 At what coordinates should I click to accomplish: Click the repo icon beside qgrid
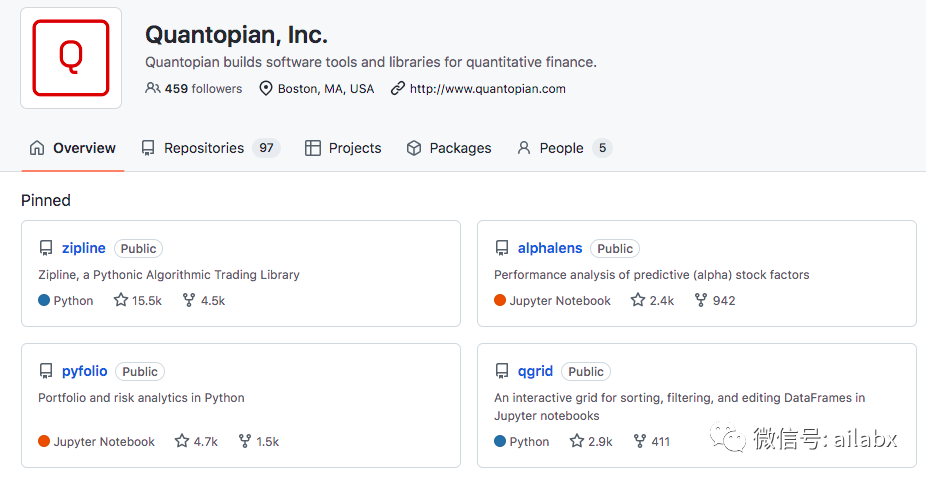tap(501, 371)
